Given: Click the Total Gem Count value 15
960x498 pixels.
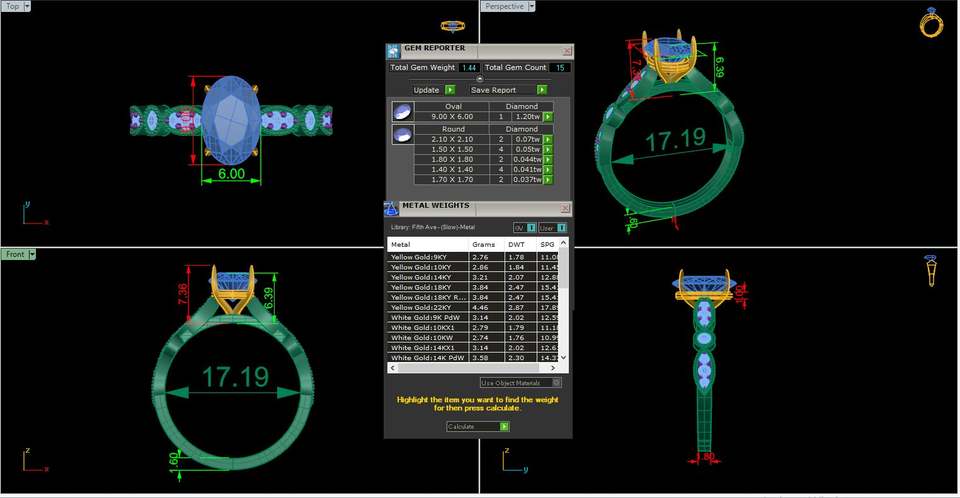Looking at the screenshot, I should (560, 68).
